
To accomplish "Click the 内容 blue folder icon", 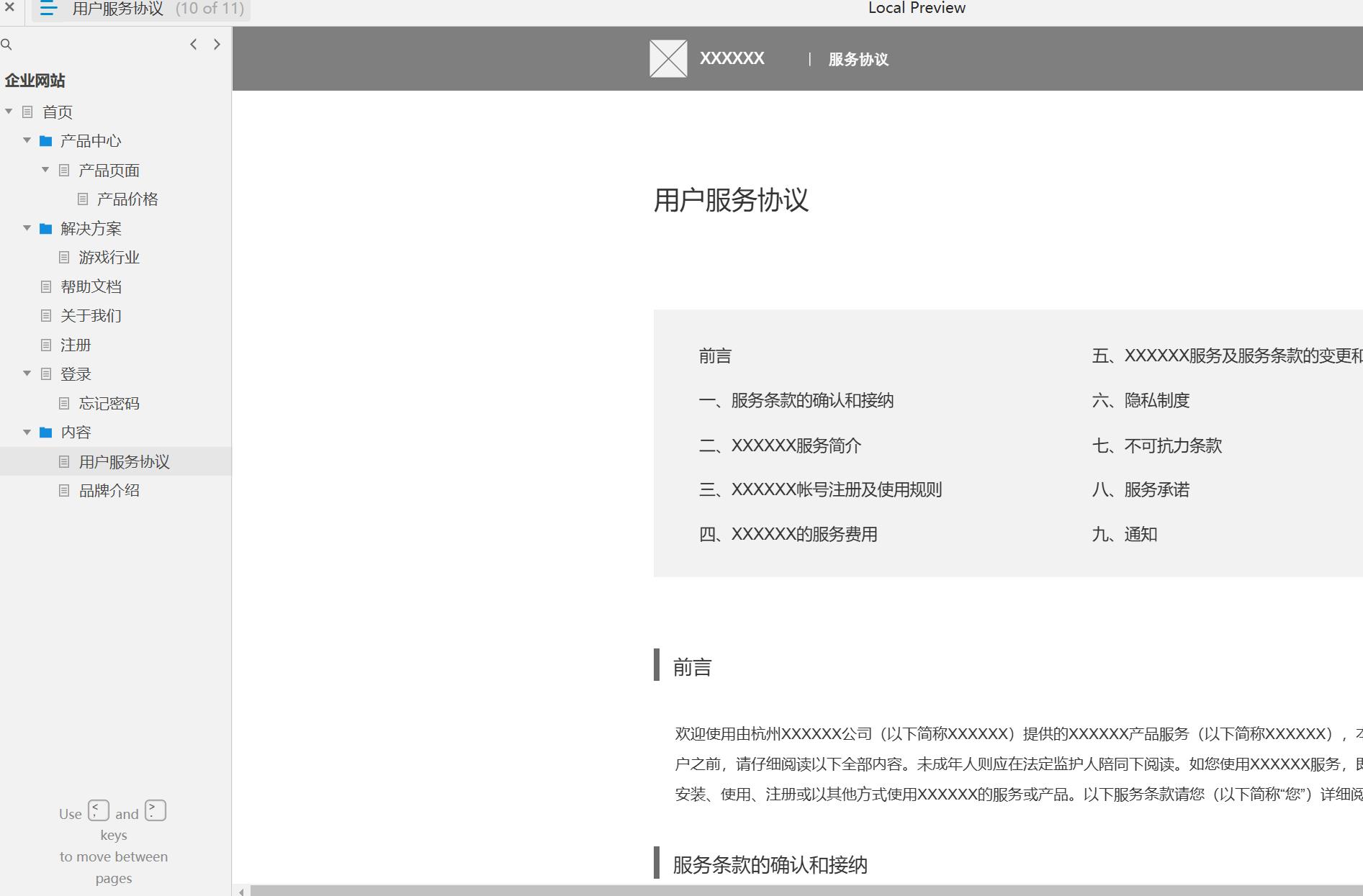I will pyautogui.click(x=46, y=433).
